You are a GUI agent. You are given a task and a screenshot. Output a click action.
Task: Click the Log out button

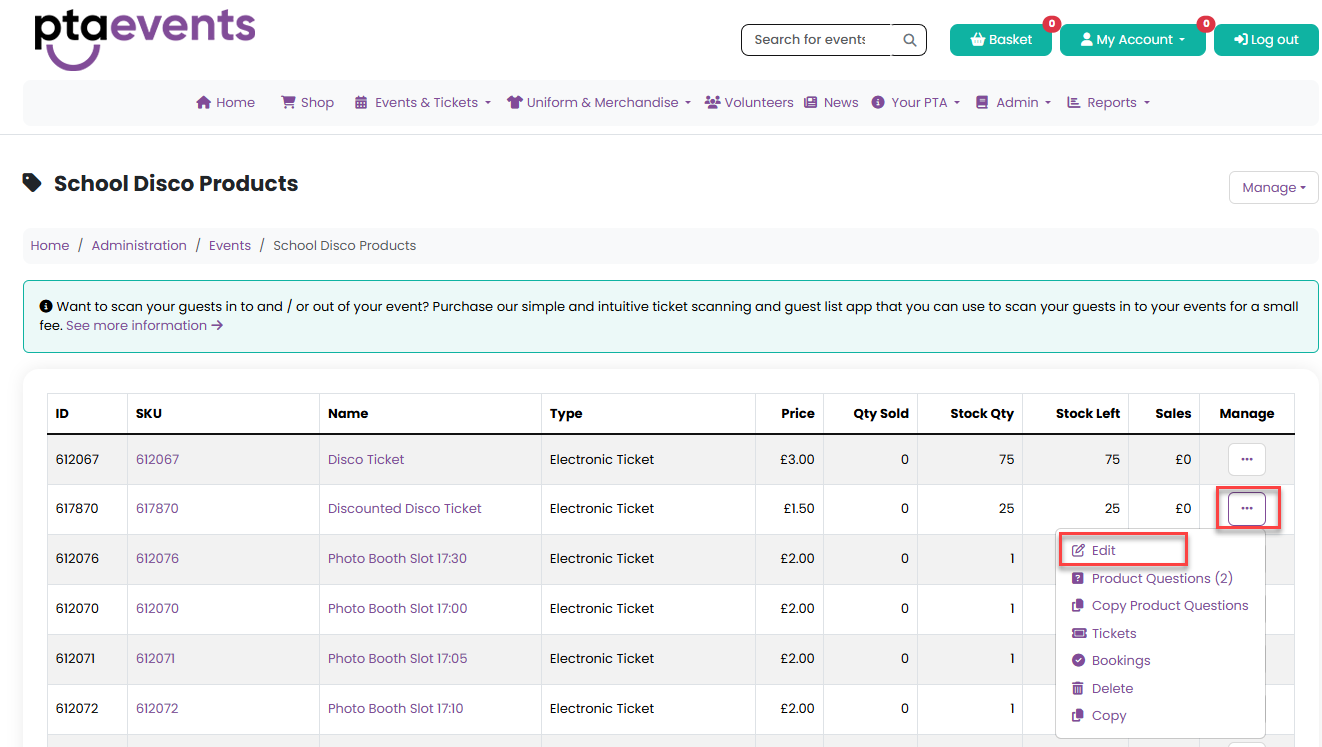1266,40
